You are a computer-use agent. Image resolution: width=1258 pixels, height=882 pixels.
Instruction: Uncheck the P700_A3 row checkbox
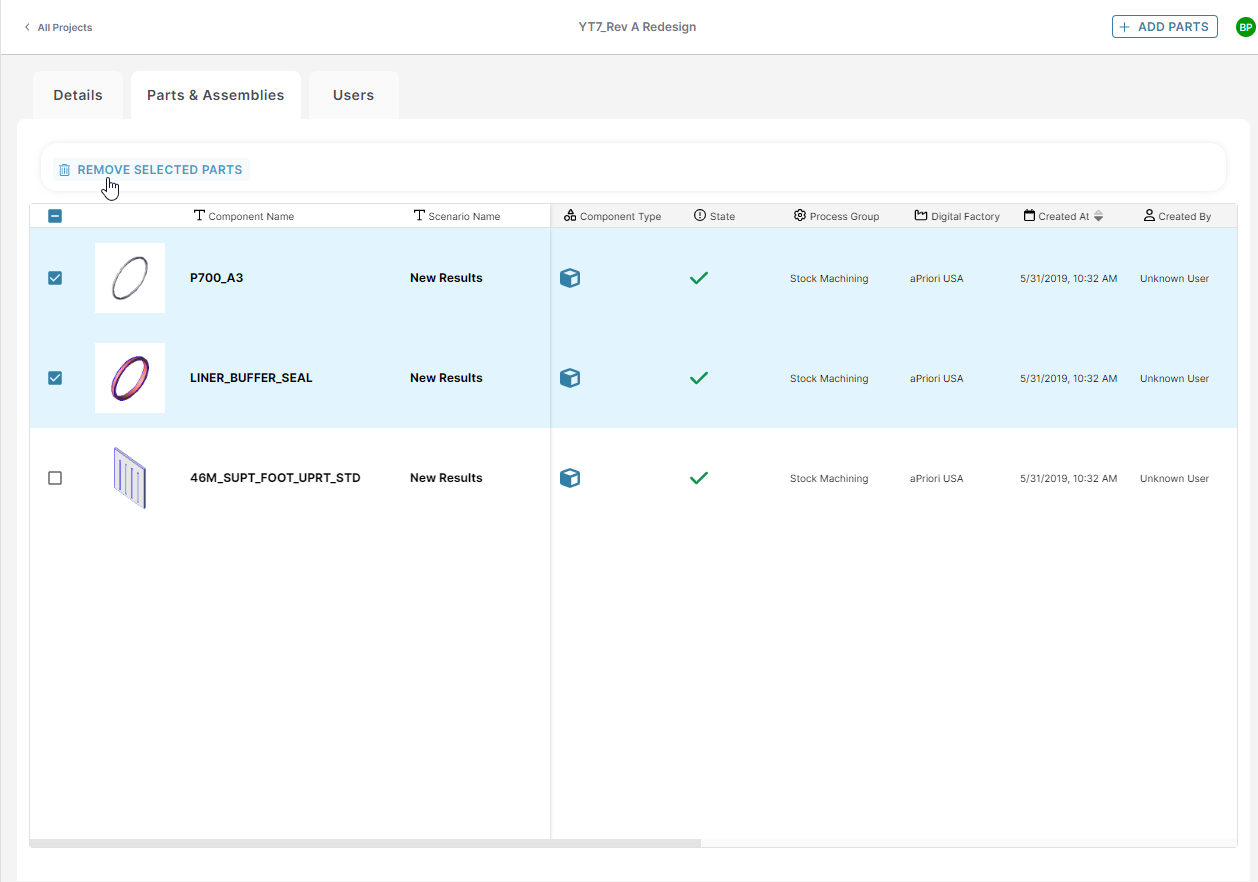(55, 278)
